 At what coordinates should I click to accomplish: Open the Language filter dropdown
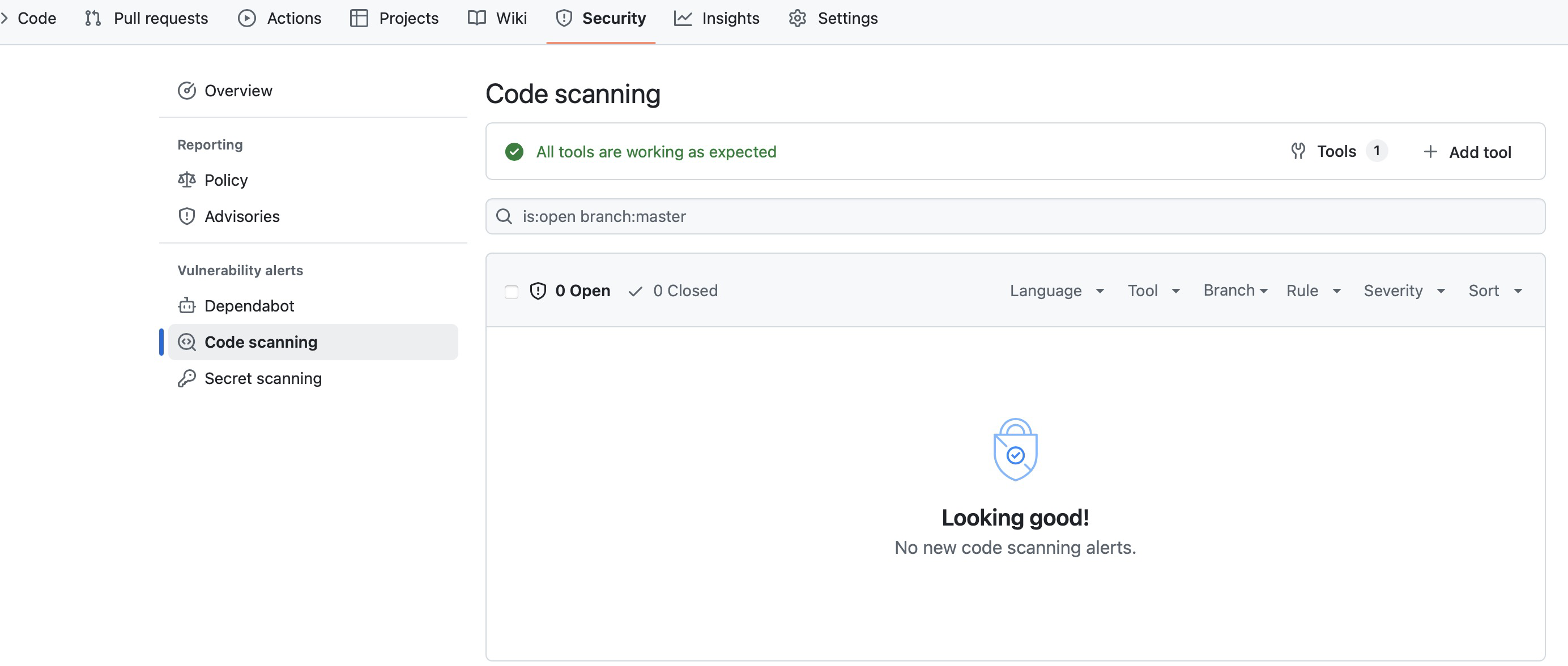click(1057, 291)
